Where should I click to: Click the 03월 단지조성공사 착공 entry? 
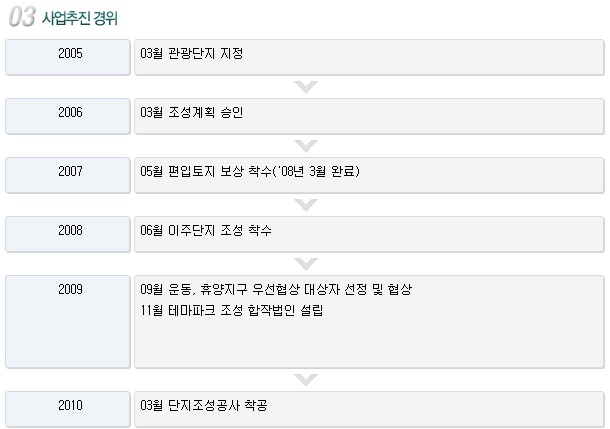click(204, 406)
